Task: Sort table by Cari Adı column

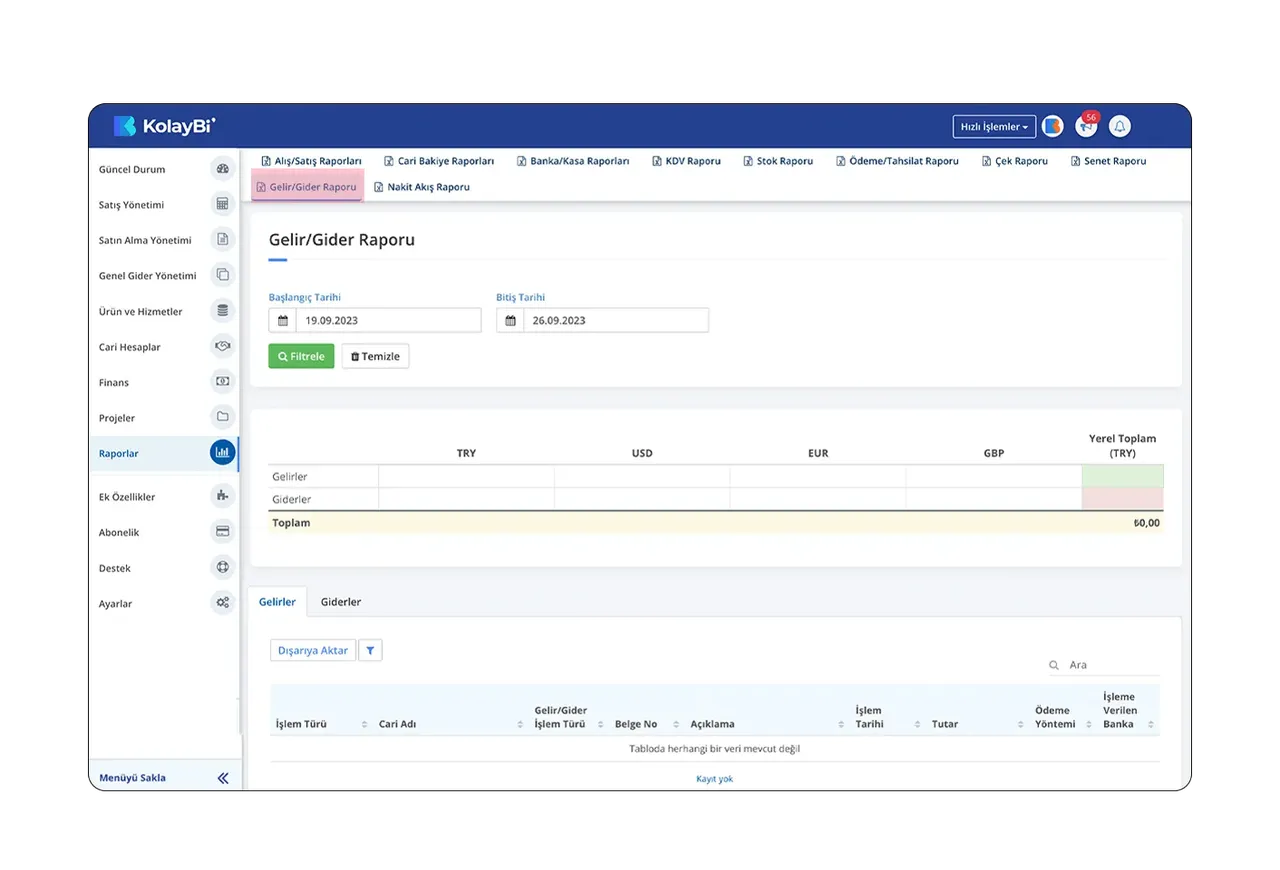Action: point(450,724)
